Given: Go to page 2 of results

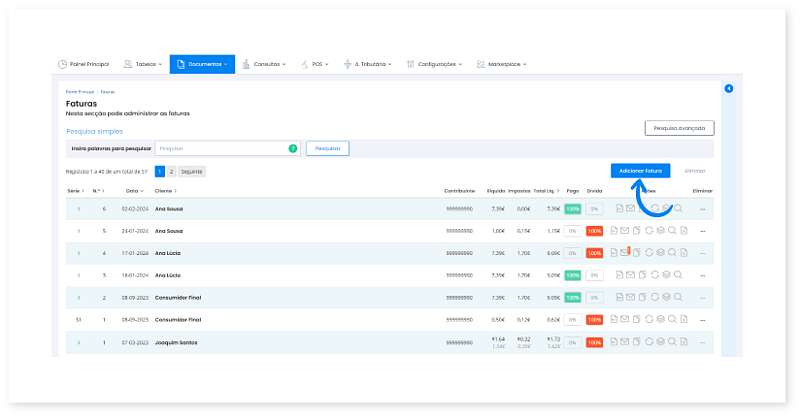Looking at the screenshot, I should pos(171,171).
